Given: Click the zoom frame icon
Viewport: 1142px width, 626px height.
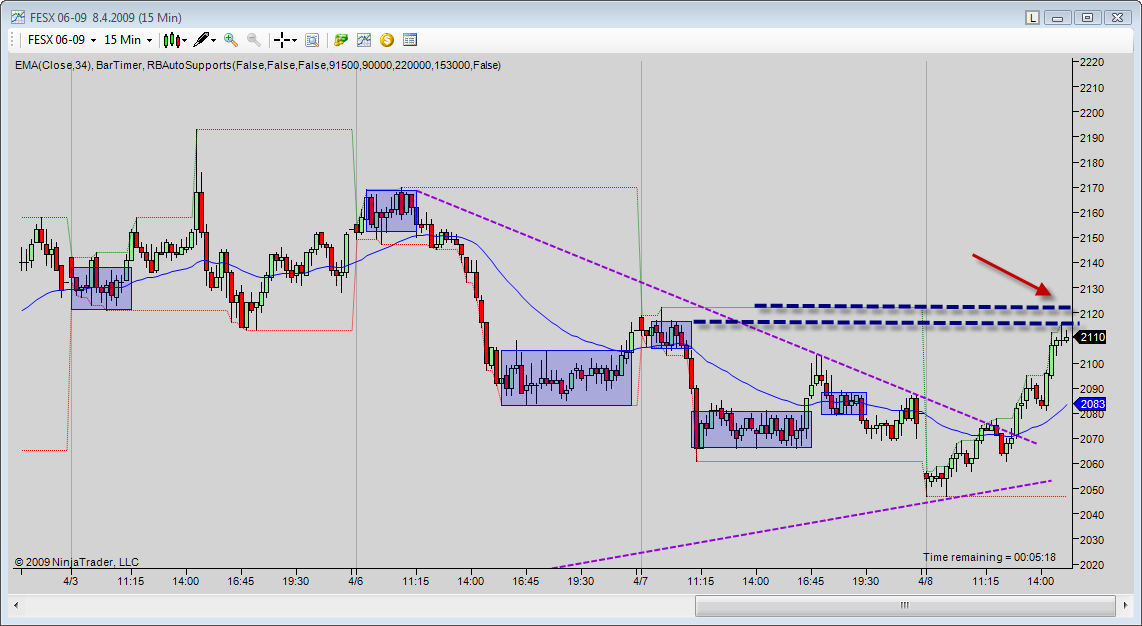Looking at the screenshot, I should pos(312,40).
